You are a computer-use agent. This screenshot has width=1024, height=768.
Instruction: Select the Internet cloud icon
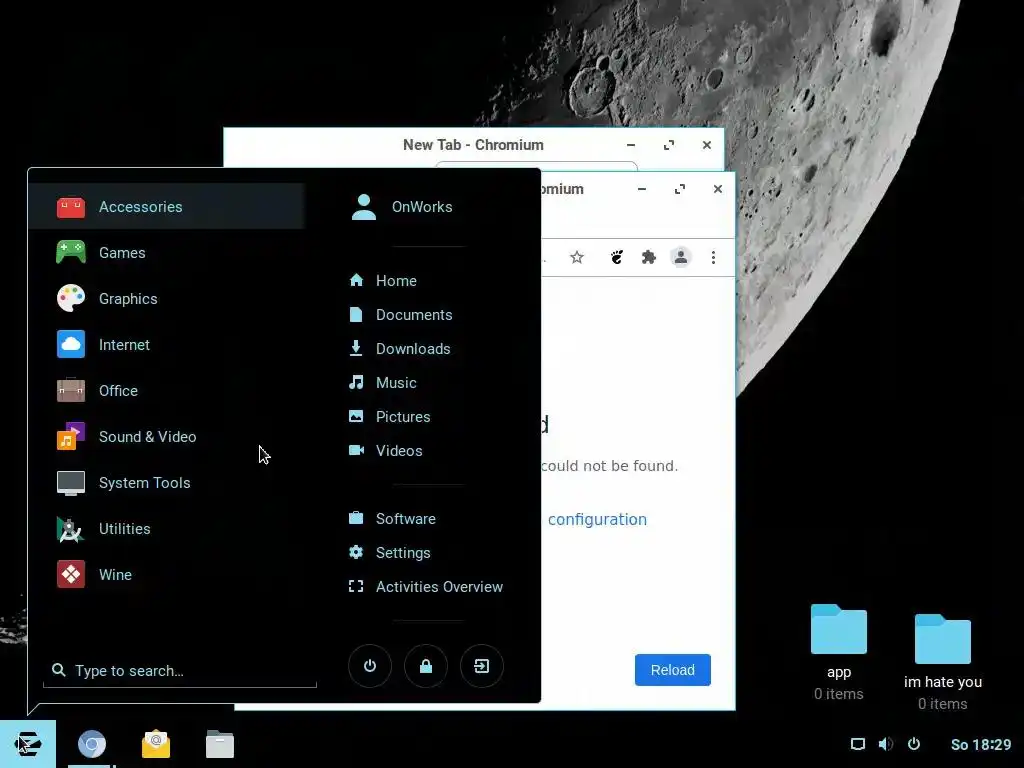click(71, 345)
